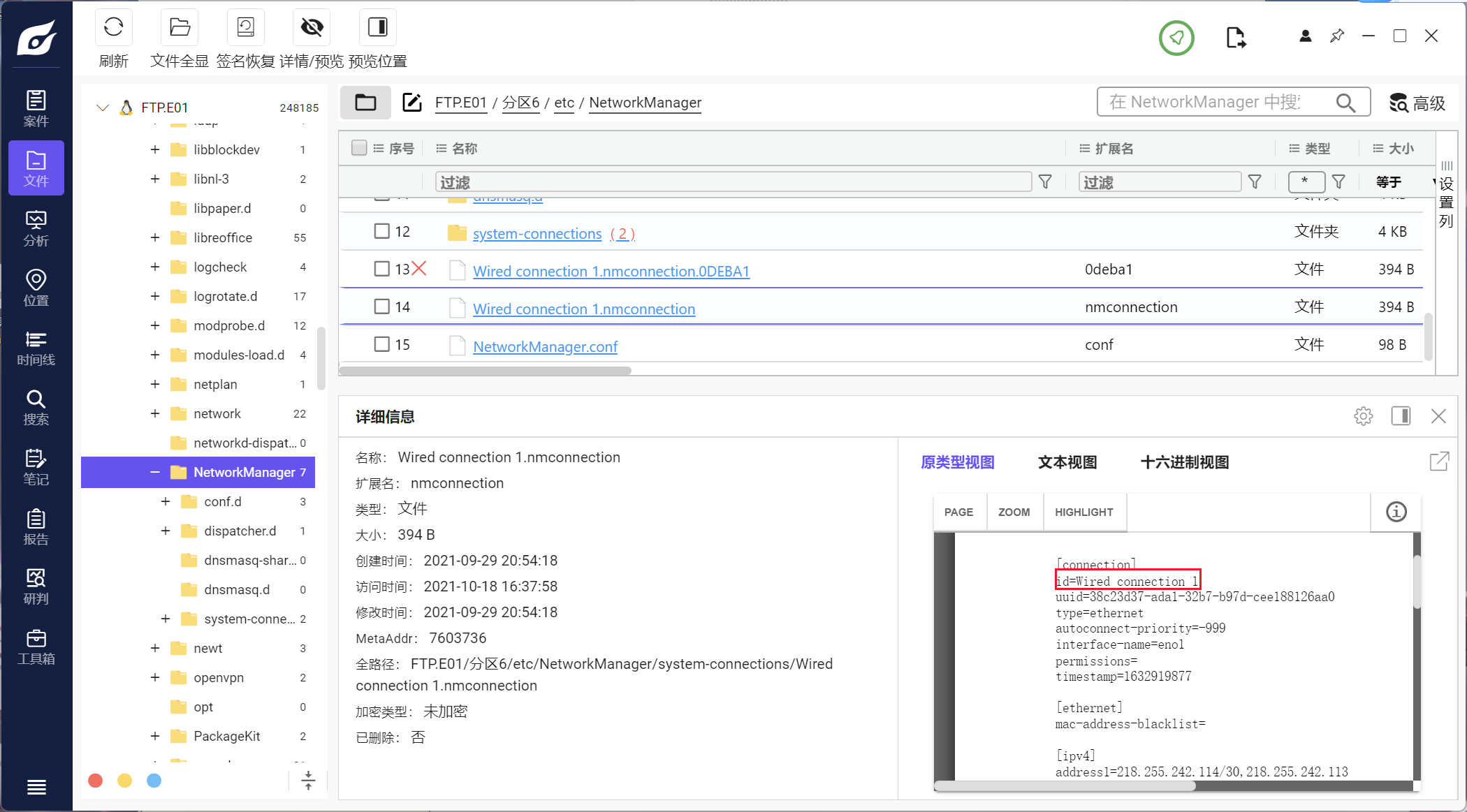Expand the openvpn folder

point(155,677)
